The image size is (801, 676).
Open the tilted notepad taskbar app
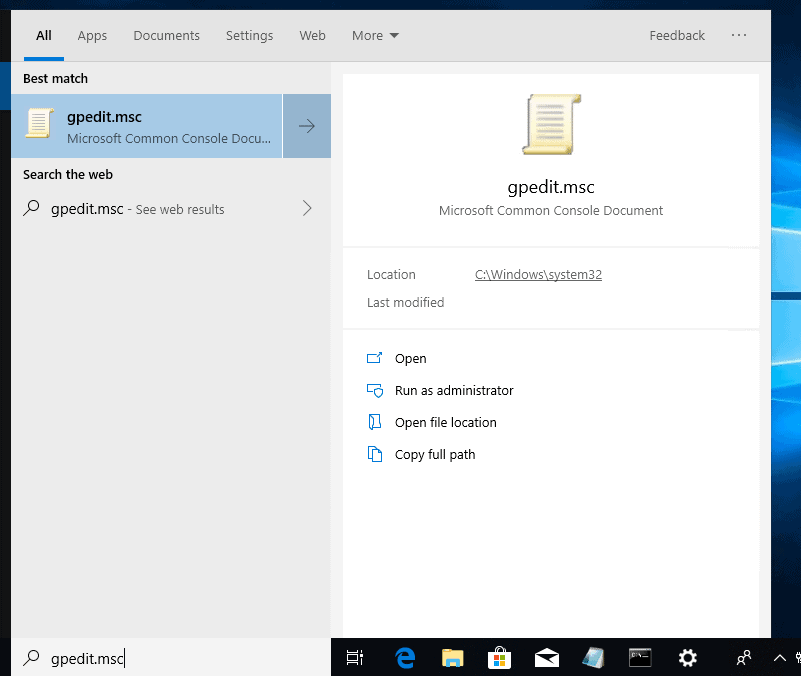pos(594,658)
